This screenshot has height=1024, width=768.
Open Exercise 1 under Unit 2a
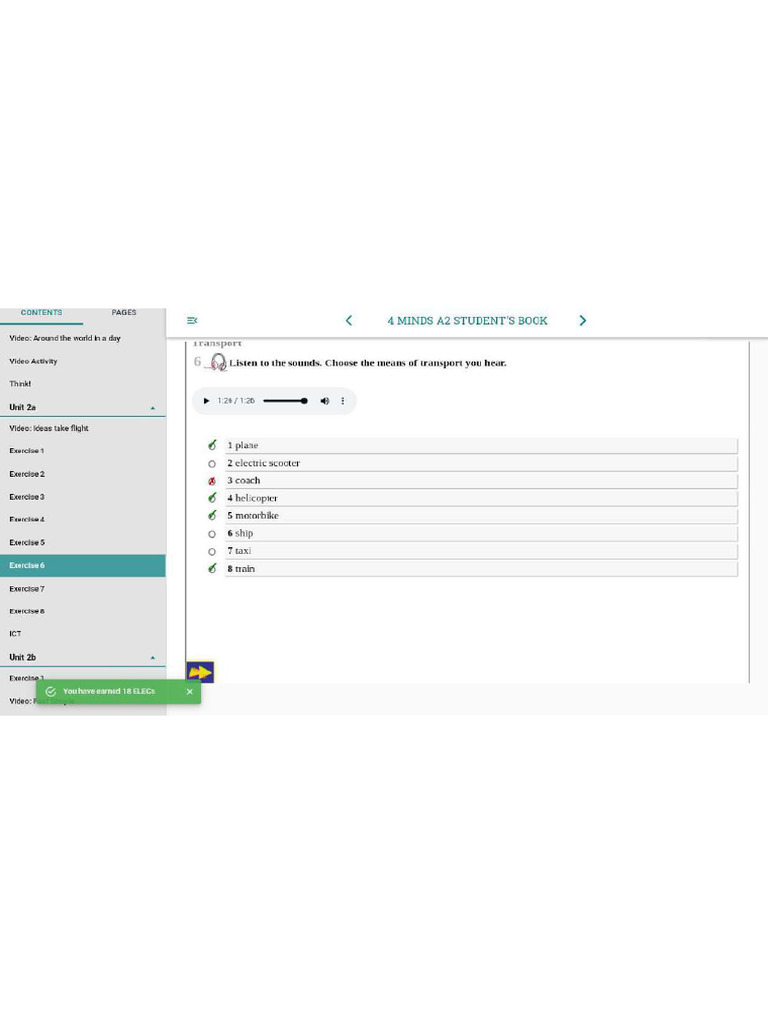27,451
